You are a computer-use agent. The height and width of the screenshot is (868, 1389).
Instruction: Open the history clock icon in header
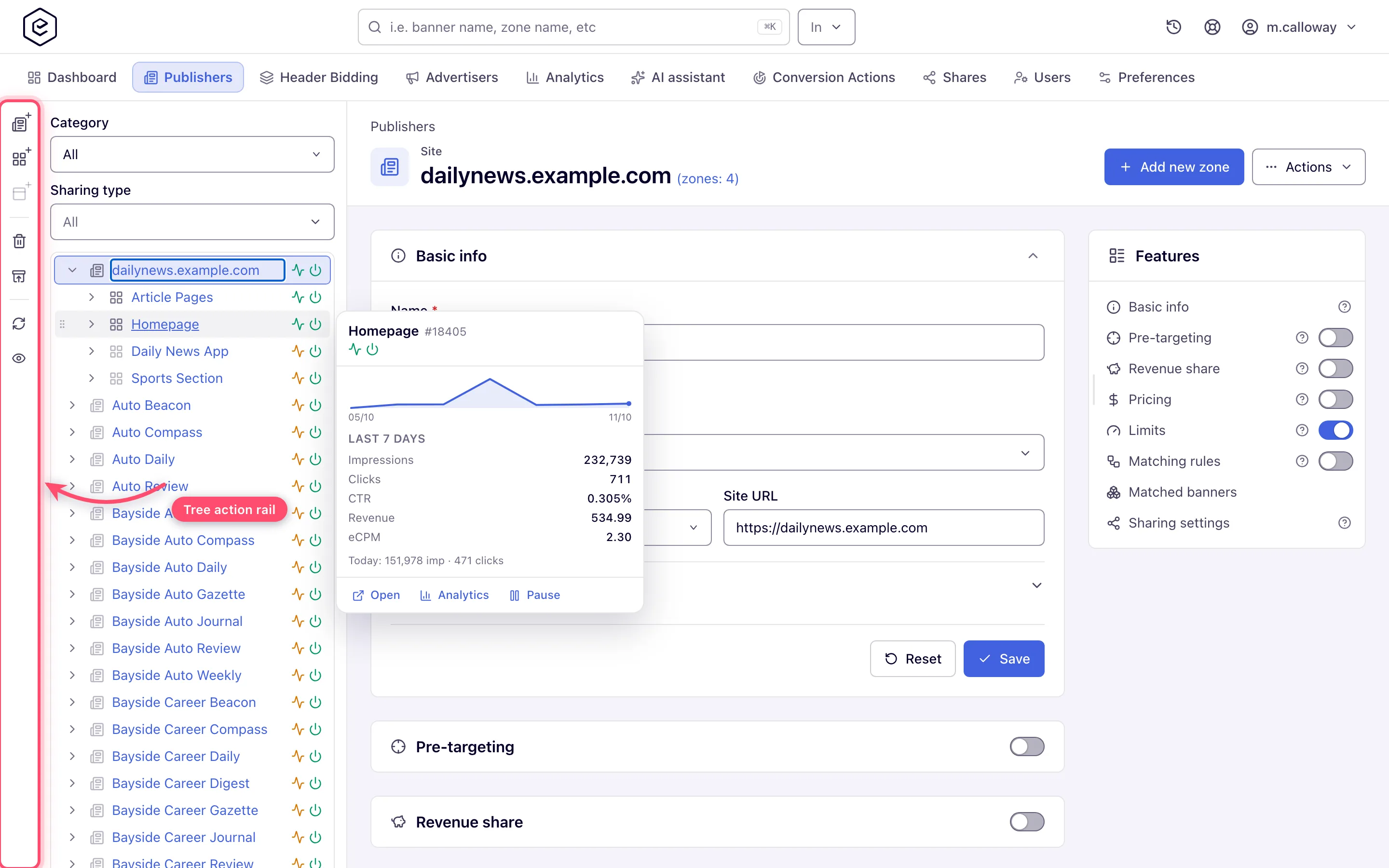coord(1173,27)
